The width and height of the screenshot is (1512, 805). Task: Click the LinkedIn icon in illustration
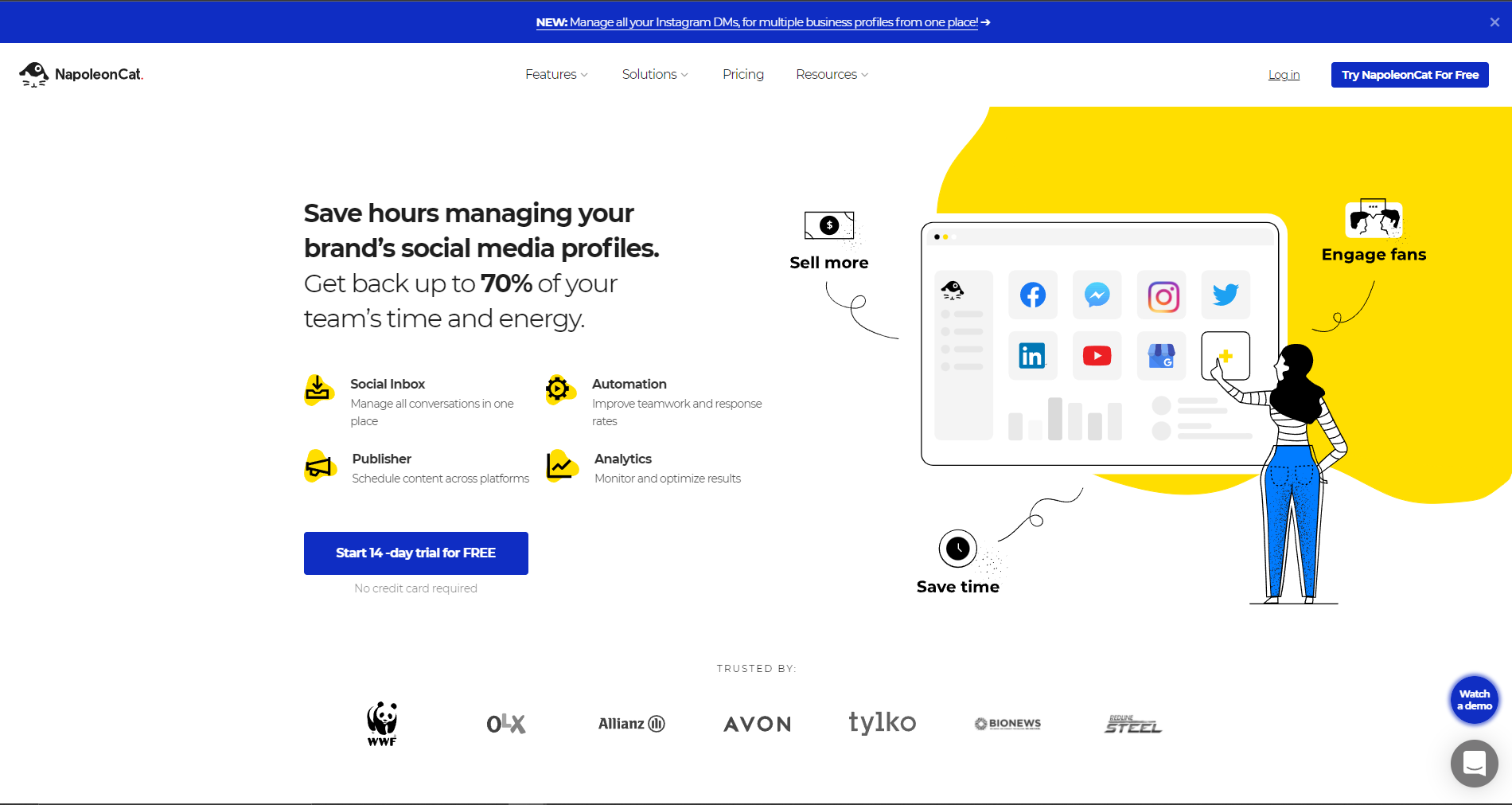tap(1033, 356)
